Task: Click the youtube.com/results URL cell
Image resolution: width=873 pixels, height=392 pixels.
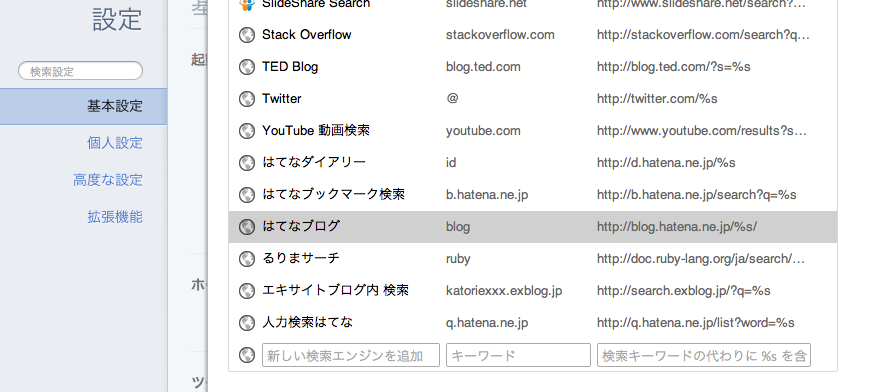Action: point(702,131)
